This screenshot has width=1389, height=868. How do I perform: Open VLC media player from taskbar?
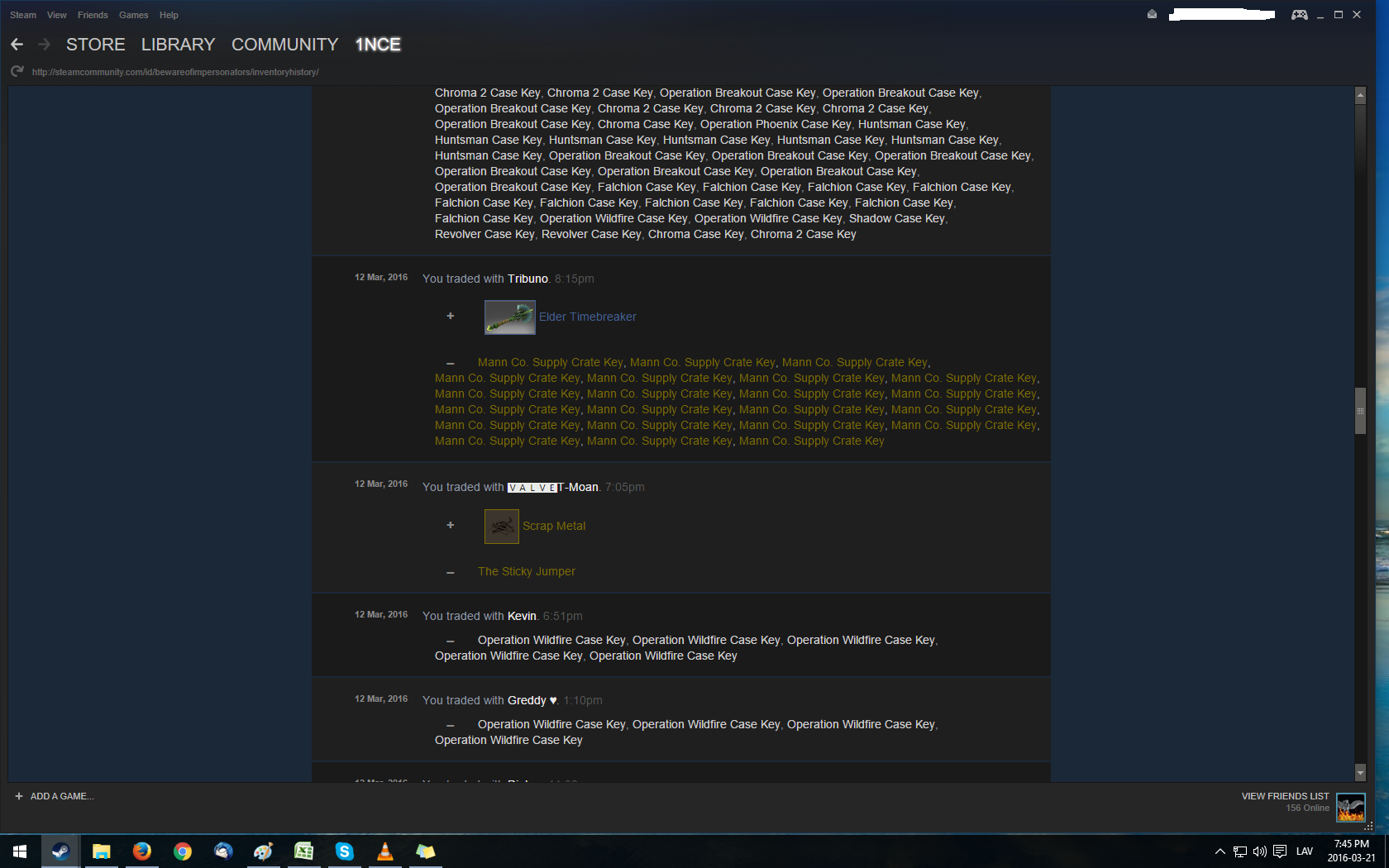pos(384,851)
